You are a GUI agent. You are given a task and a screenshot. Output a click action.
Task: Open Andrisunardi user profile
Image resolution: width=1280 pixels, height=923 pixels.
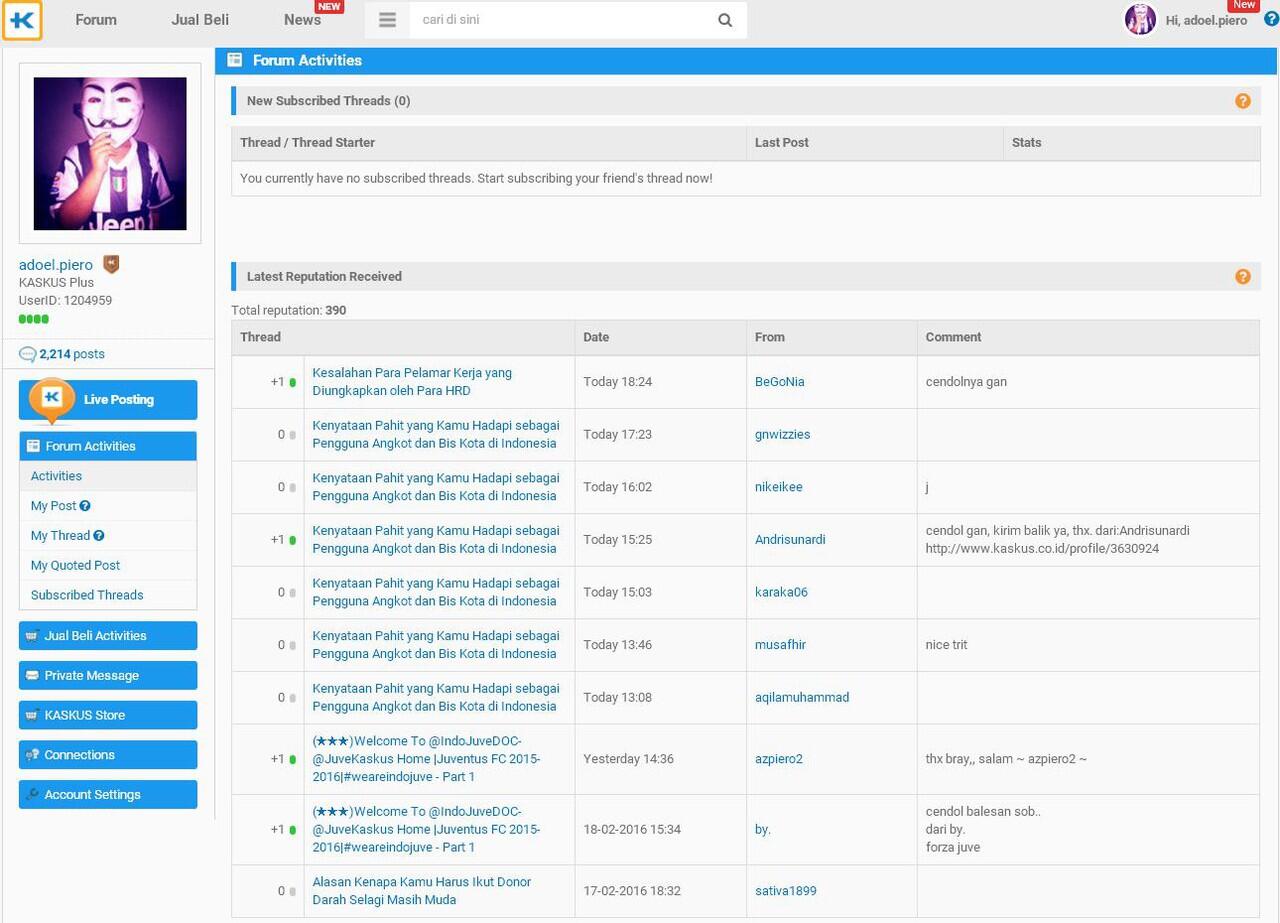coord(790,540)
